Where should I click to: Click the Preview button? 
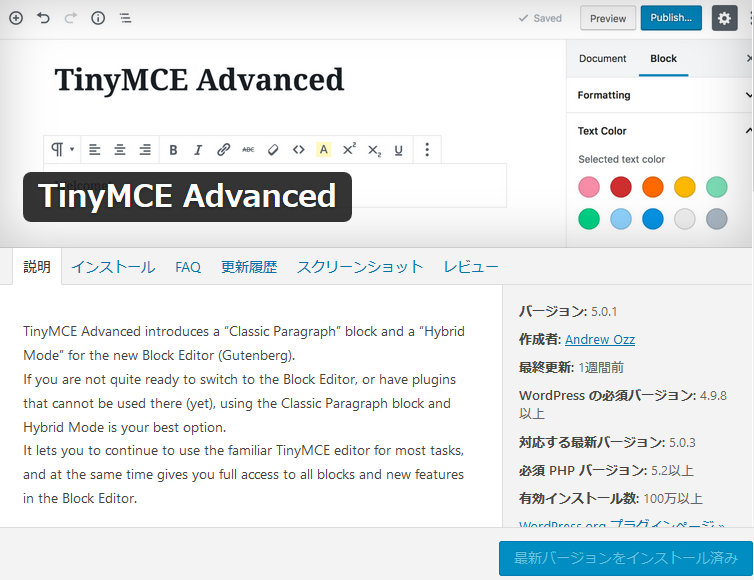[x=608, y=18]
